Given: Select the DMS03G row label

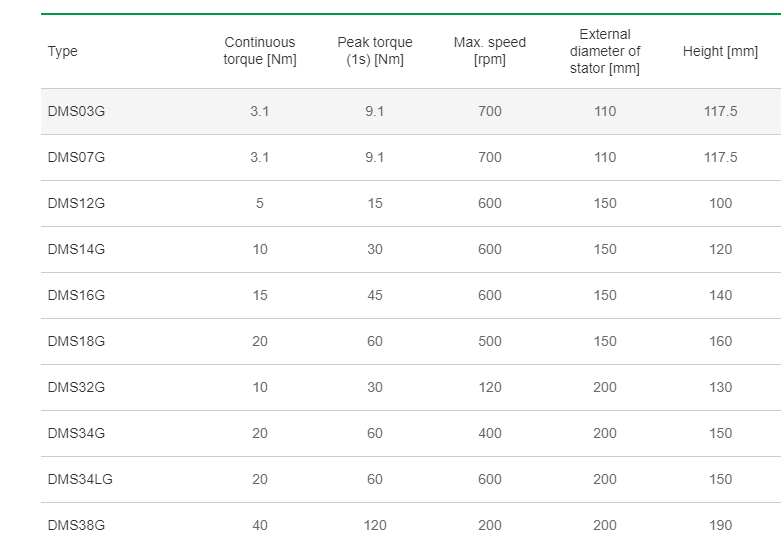Looking at the screenshot, I should point(76,111).
